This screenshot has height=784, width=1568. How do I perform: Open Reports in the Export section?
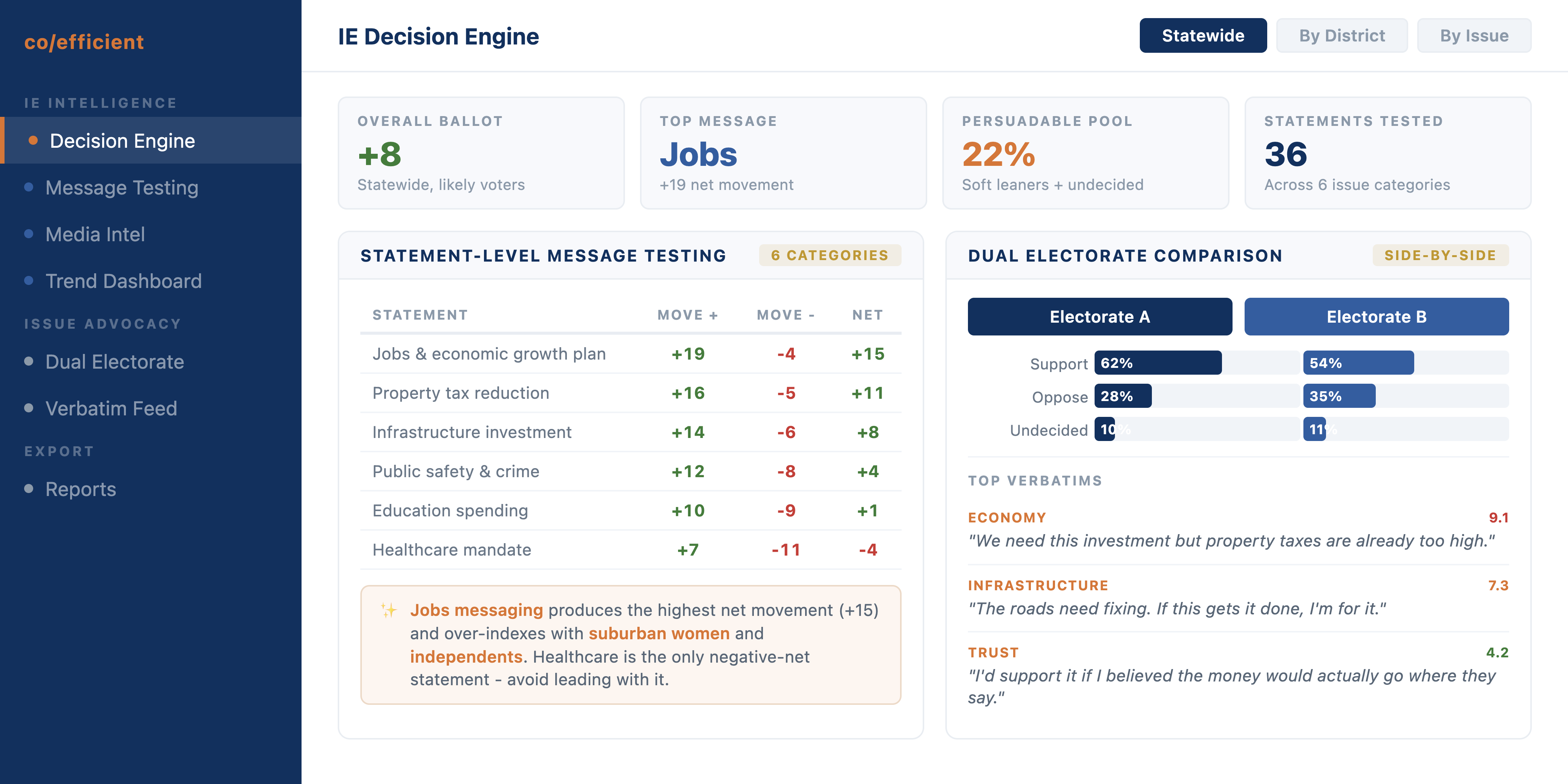click(80, 489)
